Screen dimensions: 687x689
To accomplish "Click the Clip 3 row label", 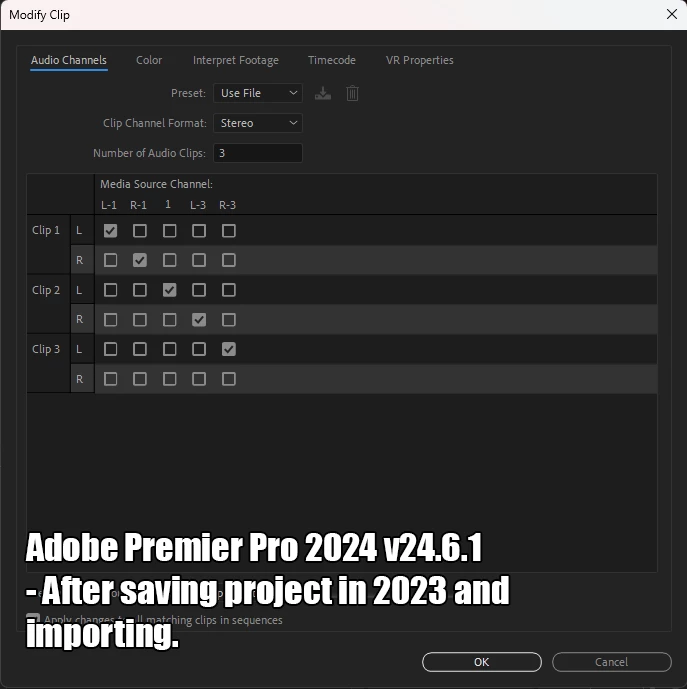I will (46, 349).
